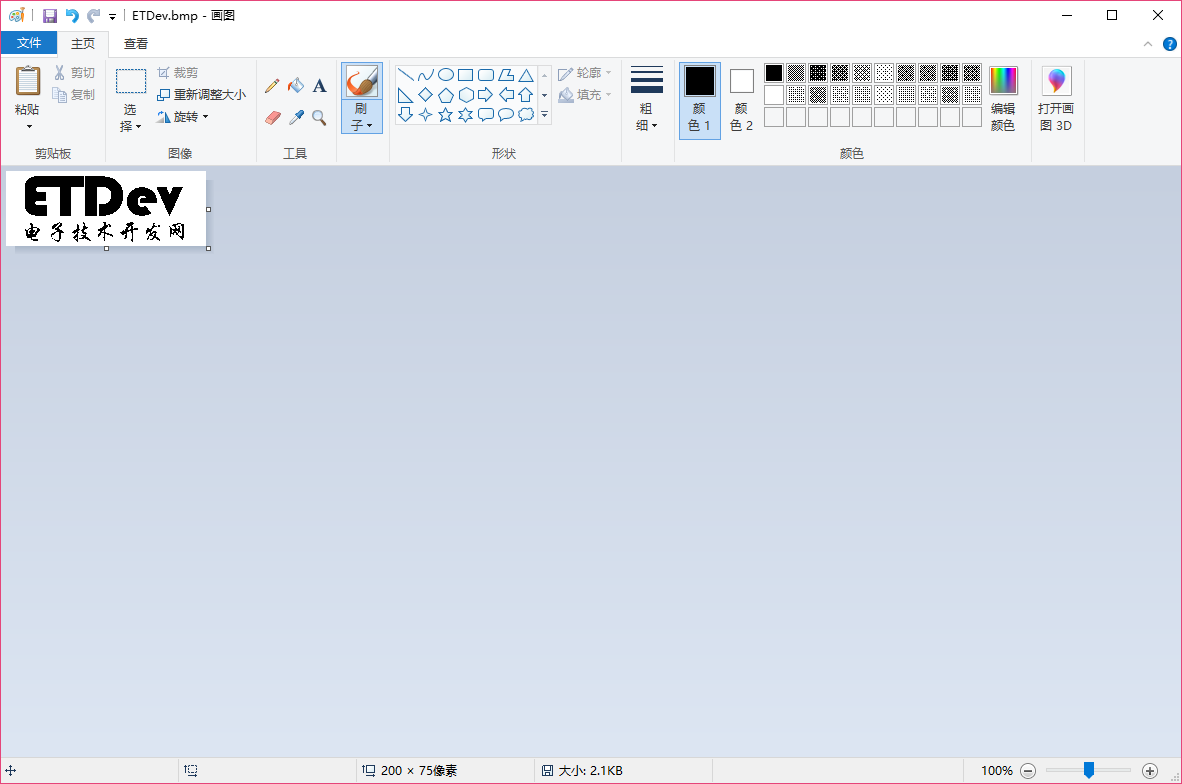The height and width of the screenshot is (784, 1182).
Task: Choose the Pentagon shape
Action: tap(446, 95)
